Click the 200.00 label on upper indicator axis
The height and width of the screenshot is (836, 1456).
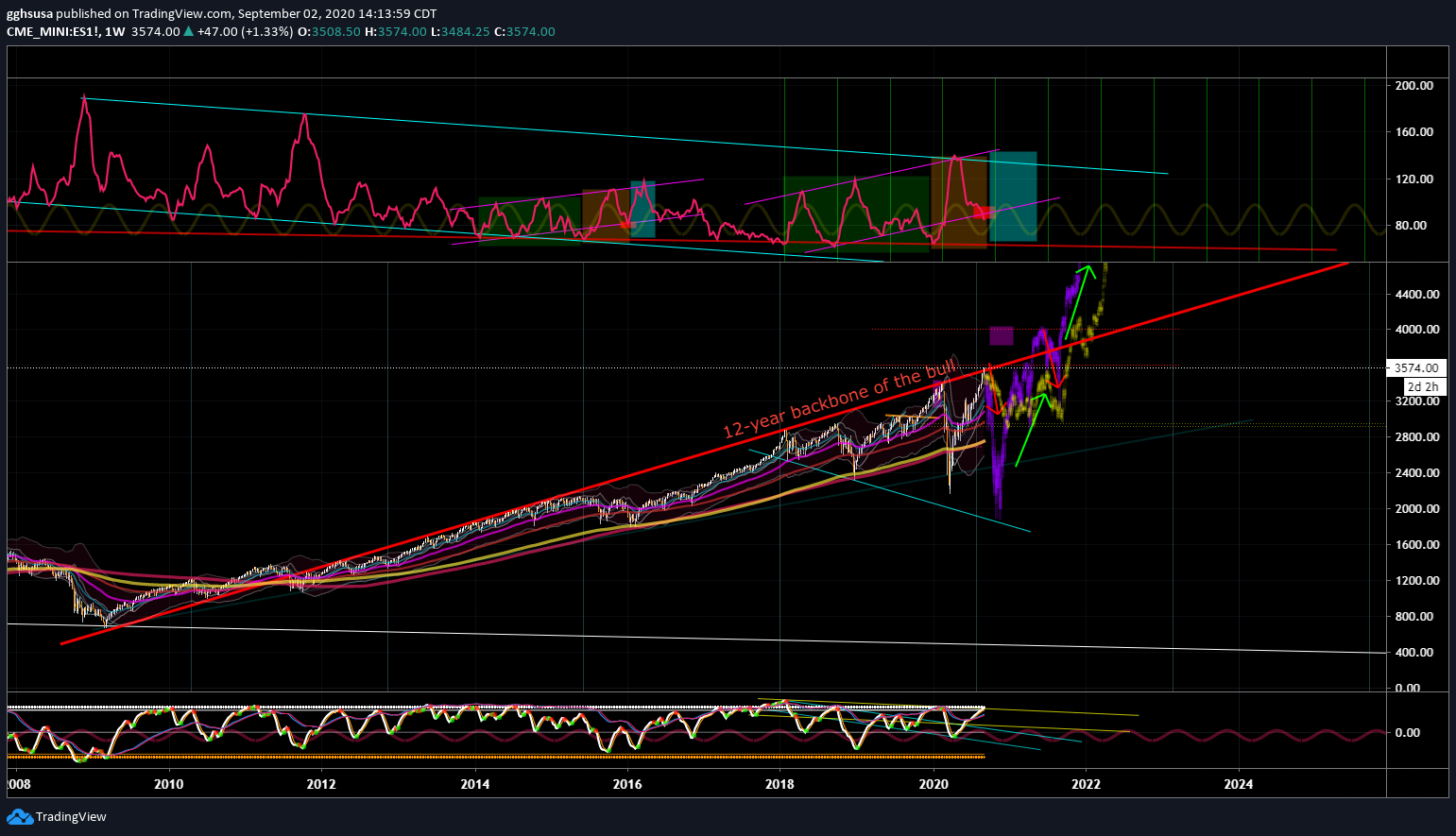(1413, 86)
